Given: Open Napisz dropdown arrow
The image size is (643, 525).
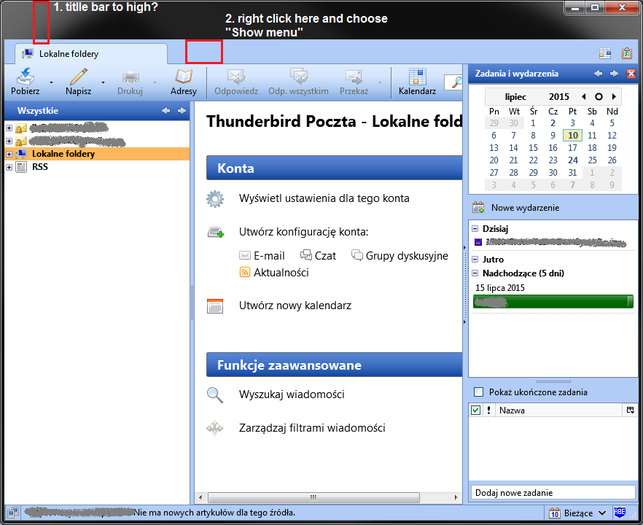Looking at the screenshot, I should pyautogui.click(x=103, y=82).
